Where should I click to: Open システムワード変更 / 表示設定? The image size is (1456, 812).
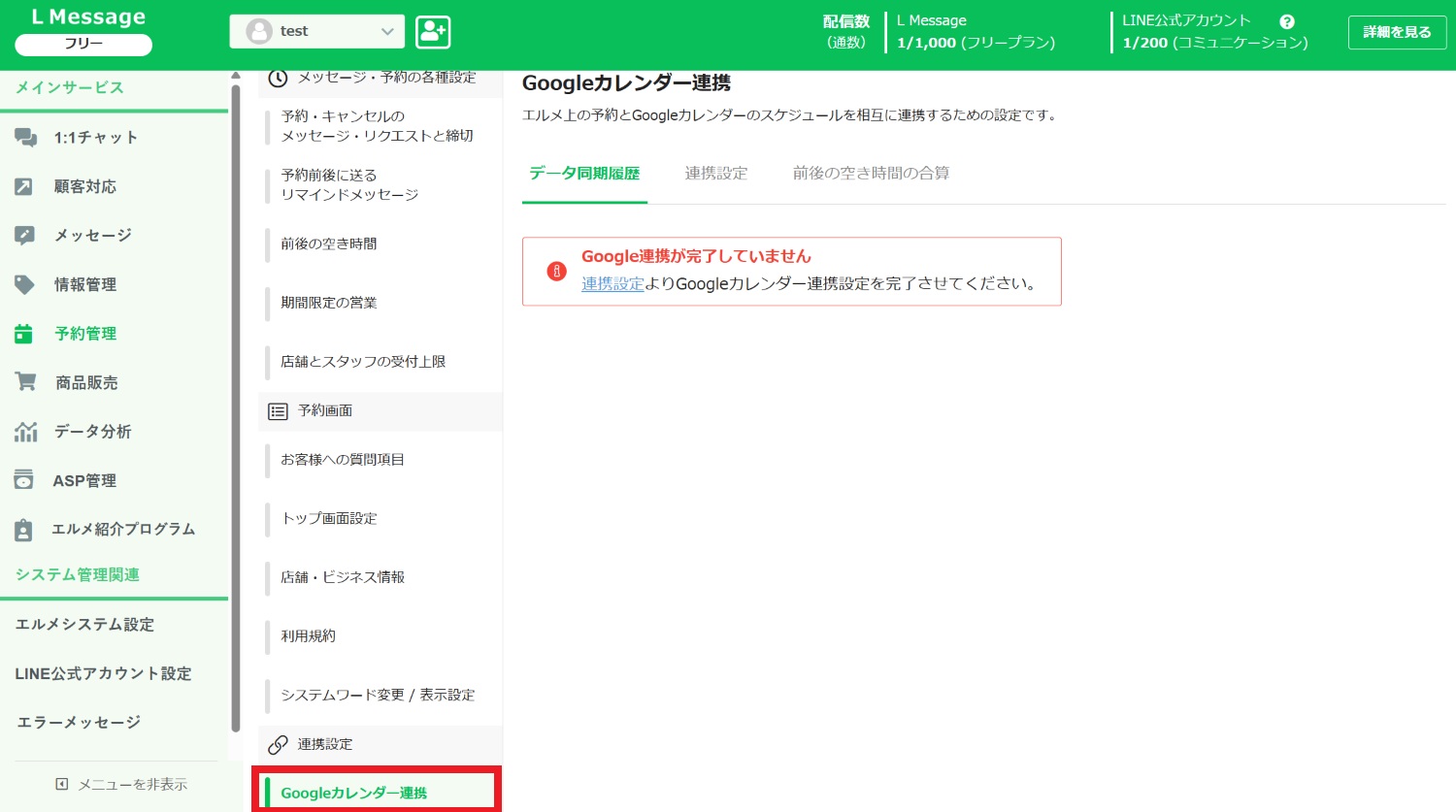(381, 696)
